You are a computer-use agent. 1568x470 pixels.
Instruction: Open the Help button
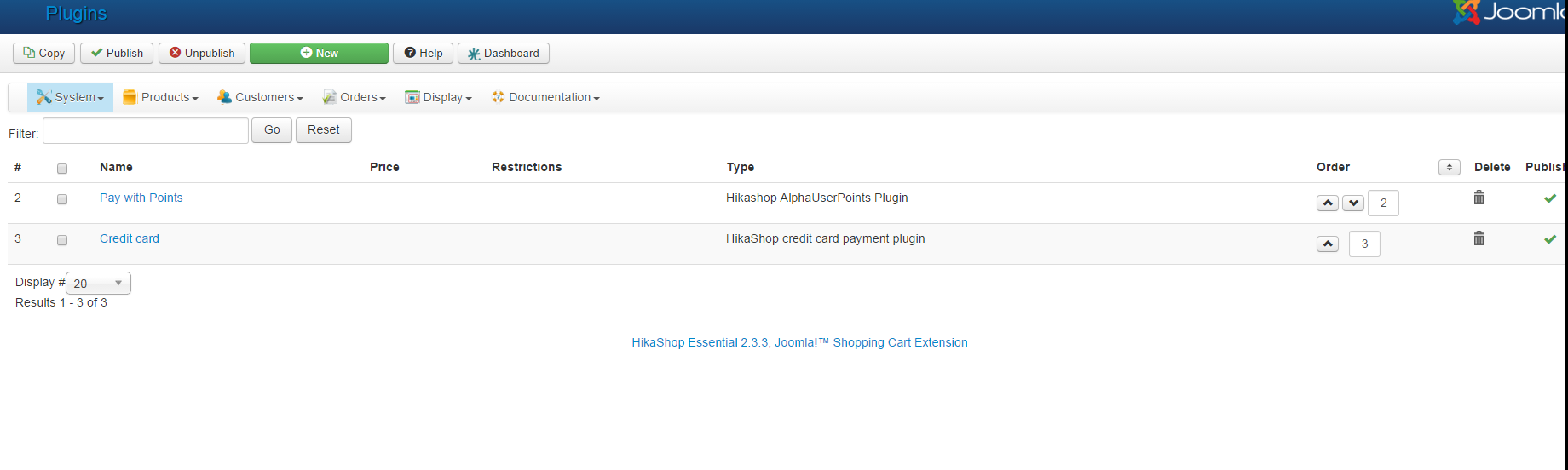[x=423, y=53]
